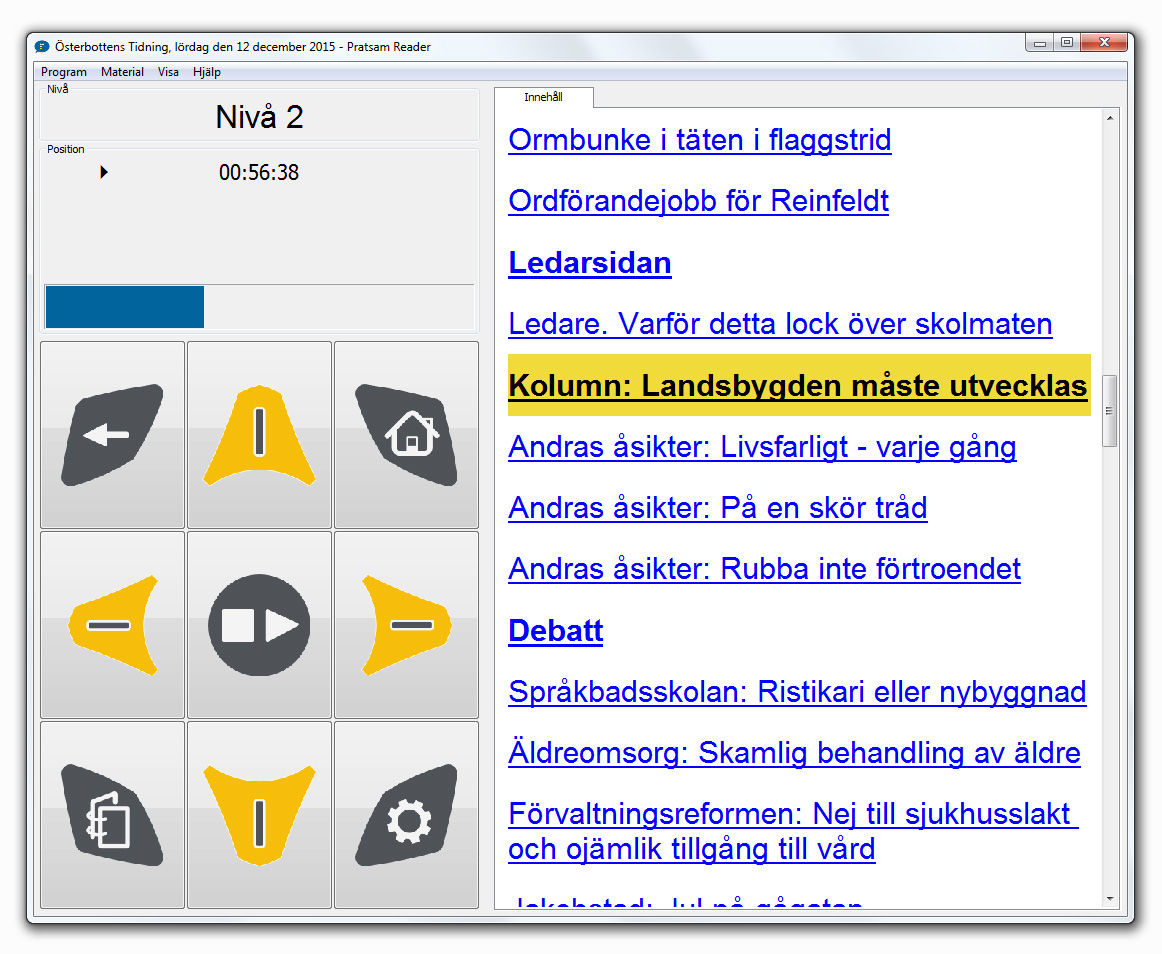The image size is (1162, 954).
Task: Open the Visa menu
Action: [168, 72]
